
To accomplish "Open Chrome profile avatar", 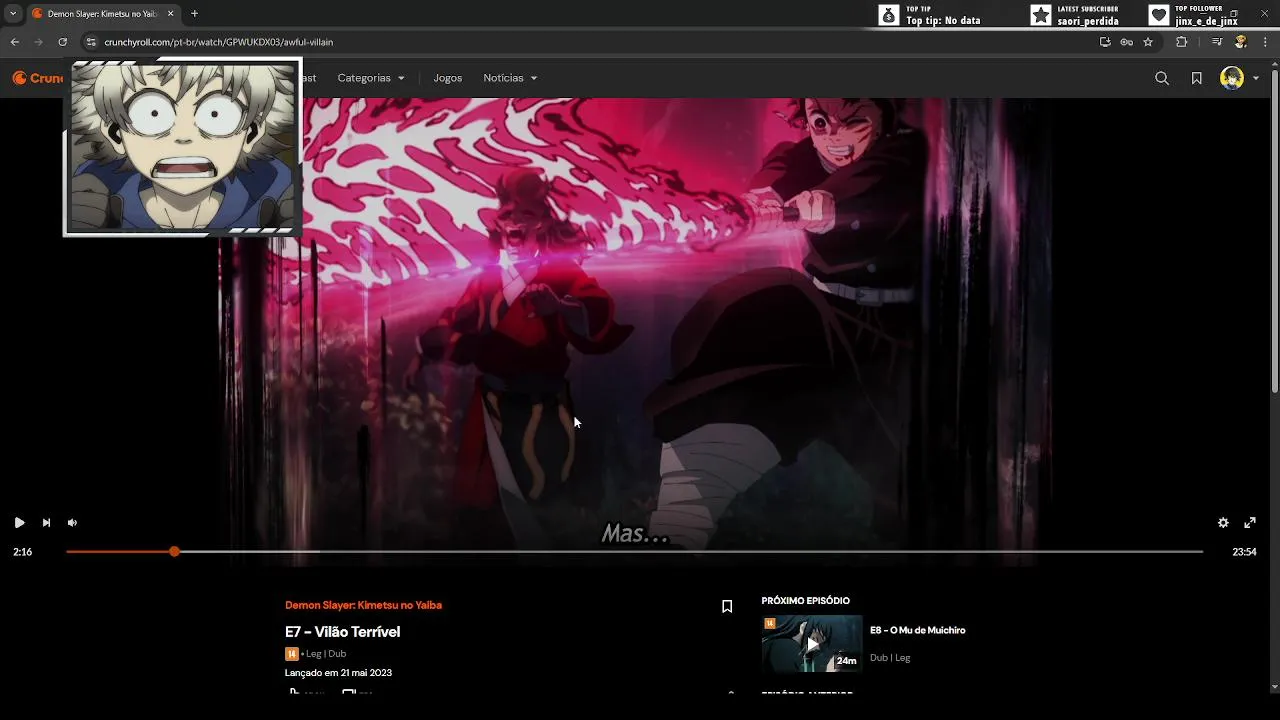I will tap(1241, 42).
